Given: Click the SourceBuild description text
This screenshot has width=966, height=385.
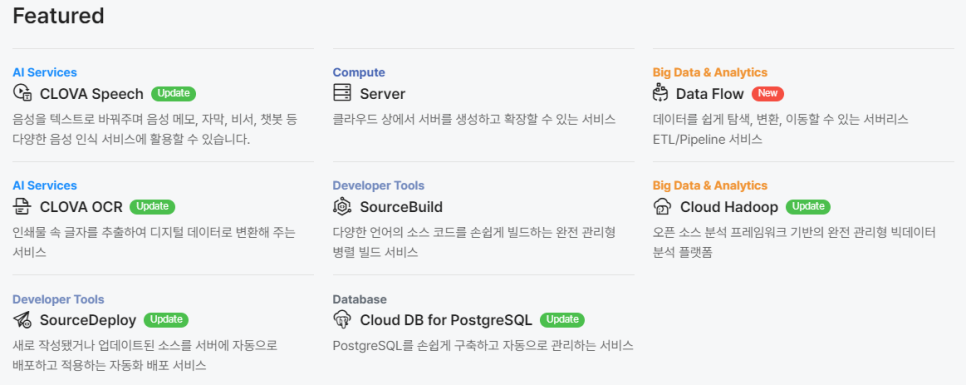Looking at the screenshot, I should pyautogui.click(x=474, y=242).
